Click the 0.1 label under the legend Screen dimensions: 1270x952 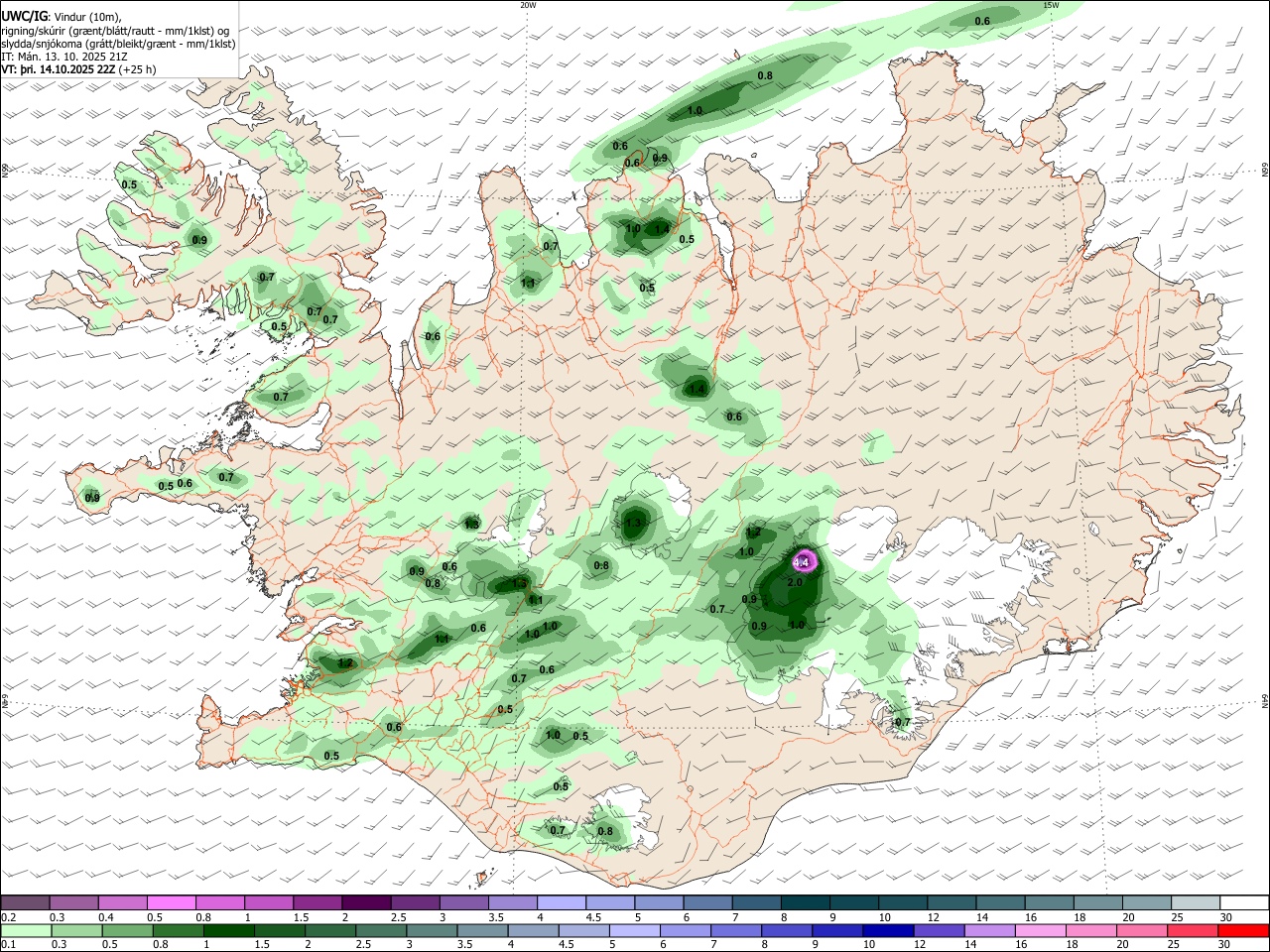pos(8,945)
